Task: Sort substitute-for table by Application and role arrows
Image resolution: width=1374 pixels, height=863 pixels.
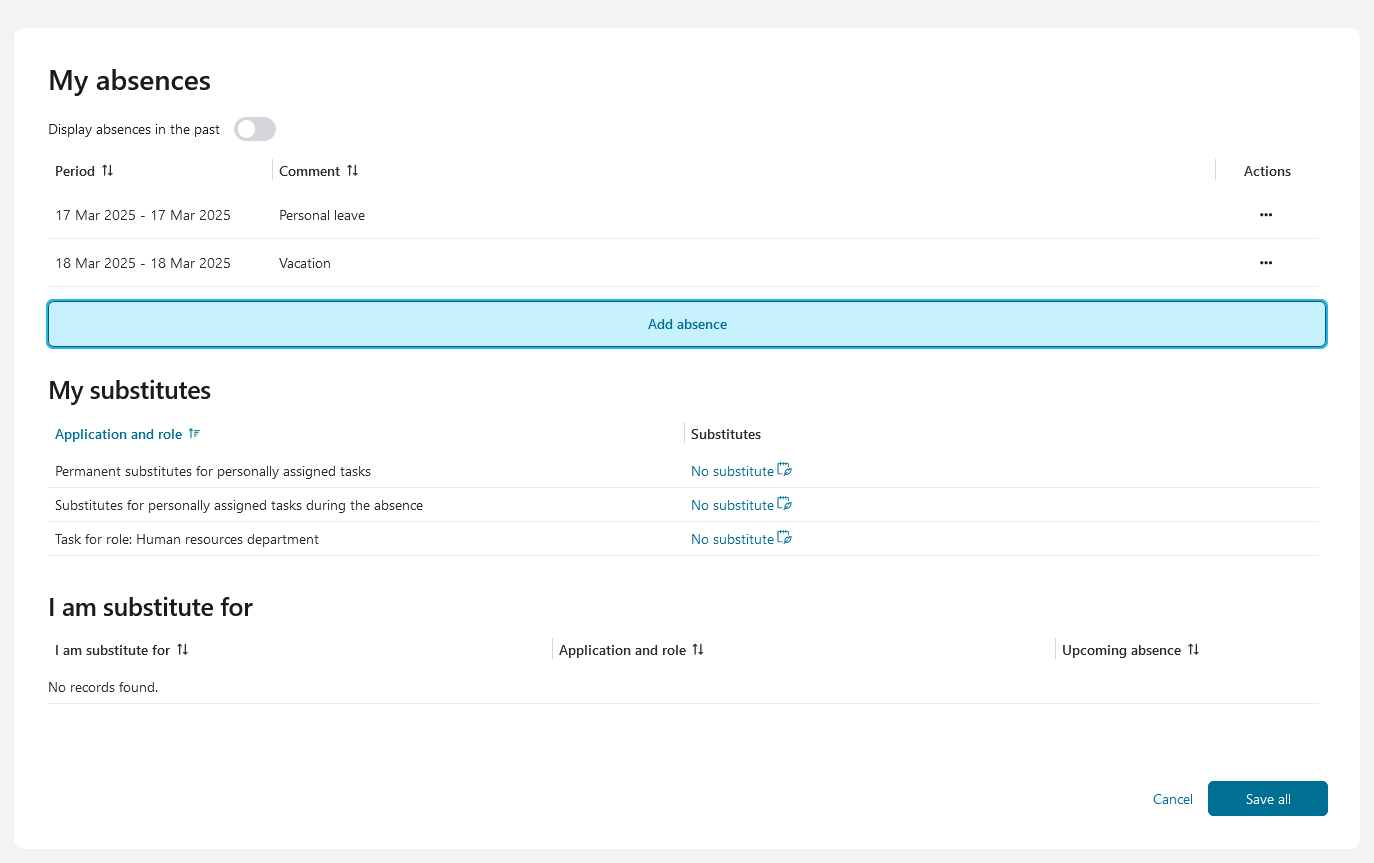Action: click(698, 650)
